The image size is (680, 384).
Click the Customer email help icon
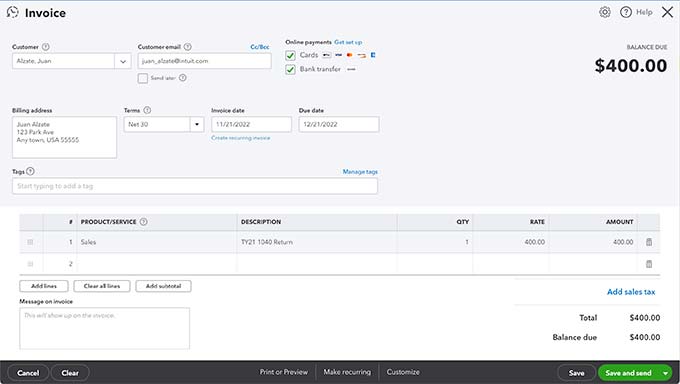click(x=187, y=47)
